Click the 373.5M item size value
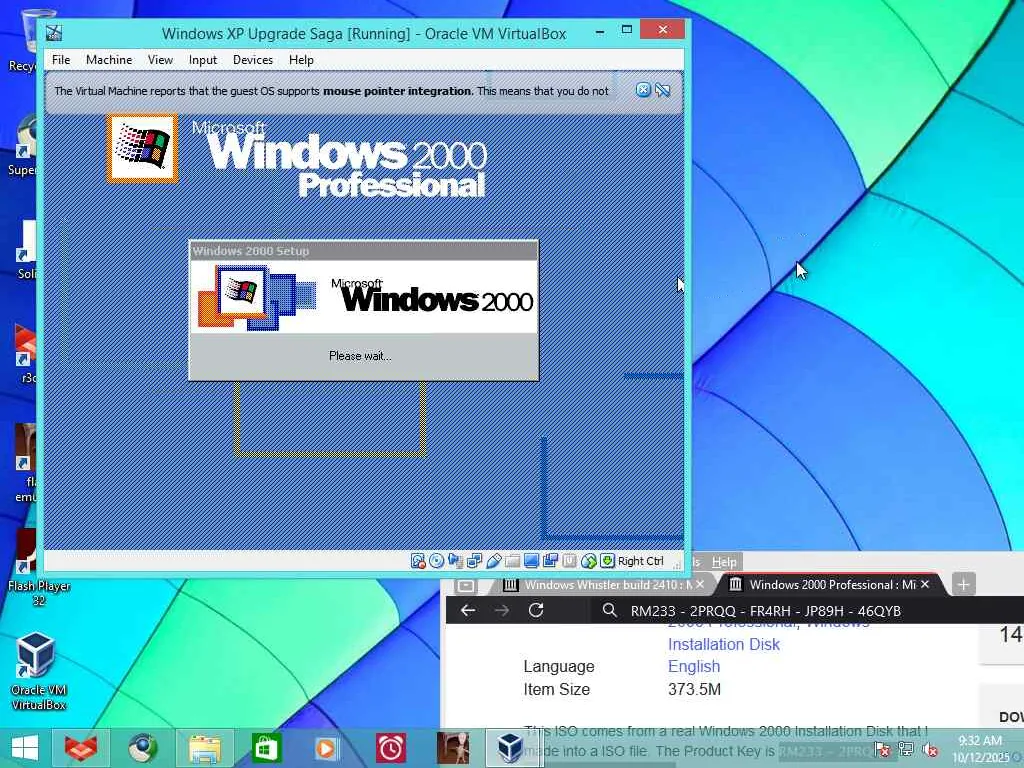This screenshot has height=768, width=1024. (x=694, y=689)
